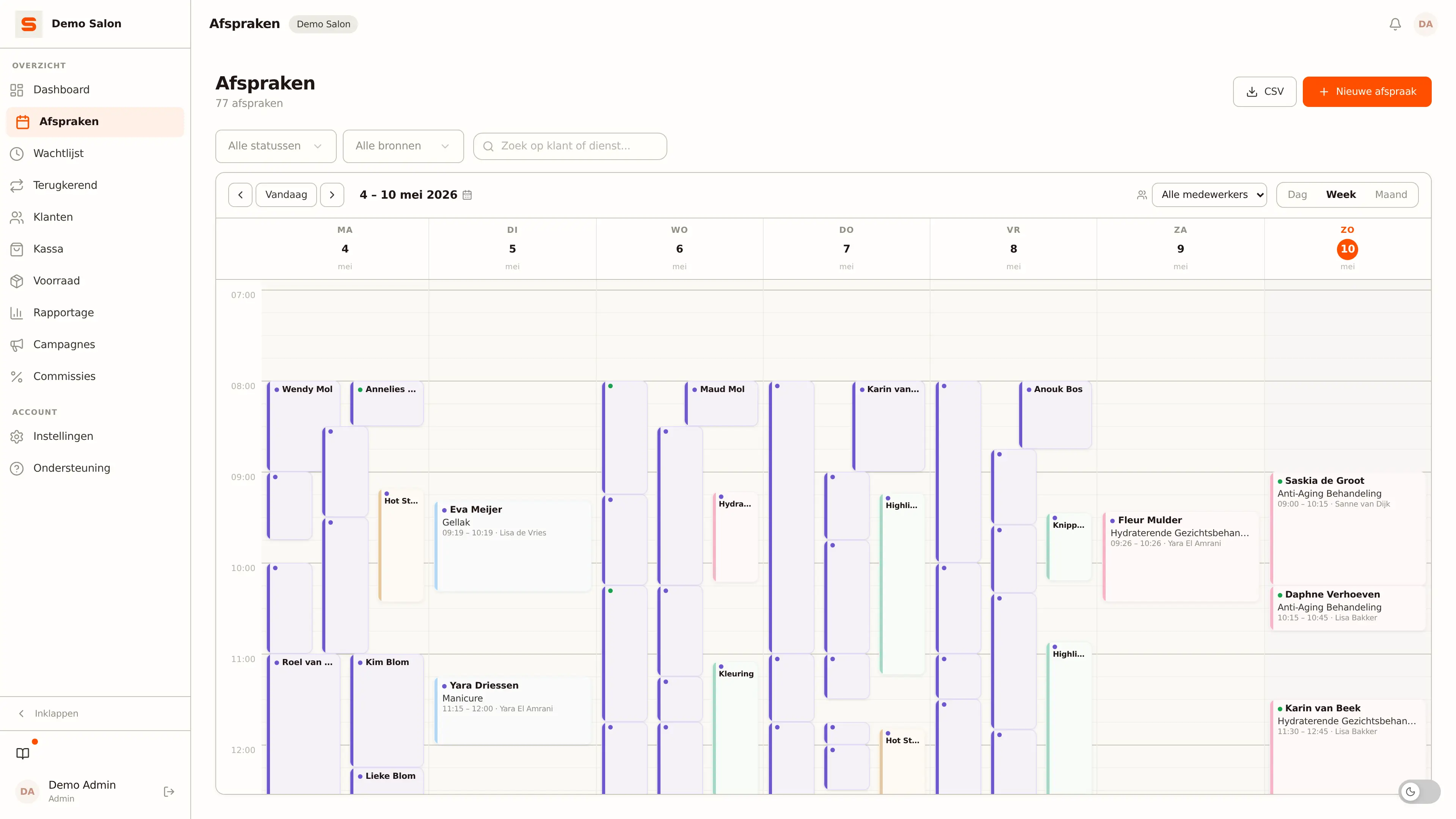
Task: Export appointments with CSV button
Action: (x=1265, y=91)
